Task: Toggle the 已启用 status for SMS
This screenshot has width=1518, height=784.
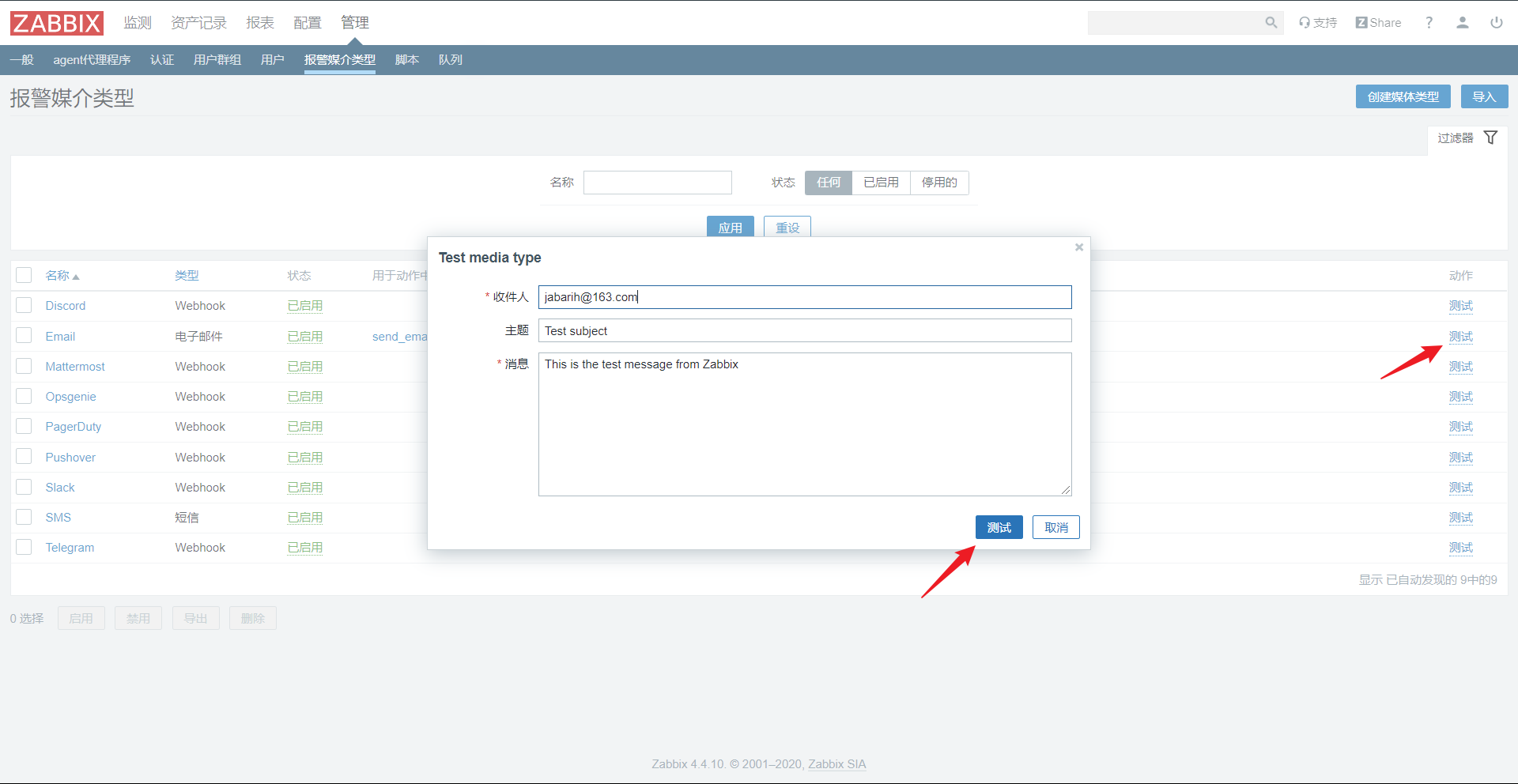Action: coord(305,518)
